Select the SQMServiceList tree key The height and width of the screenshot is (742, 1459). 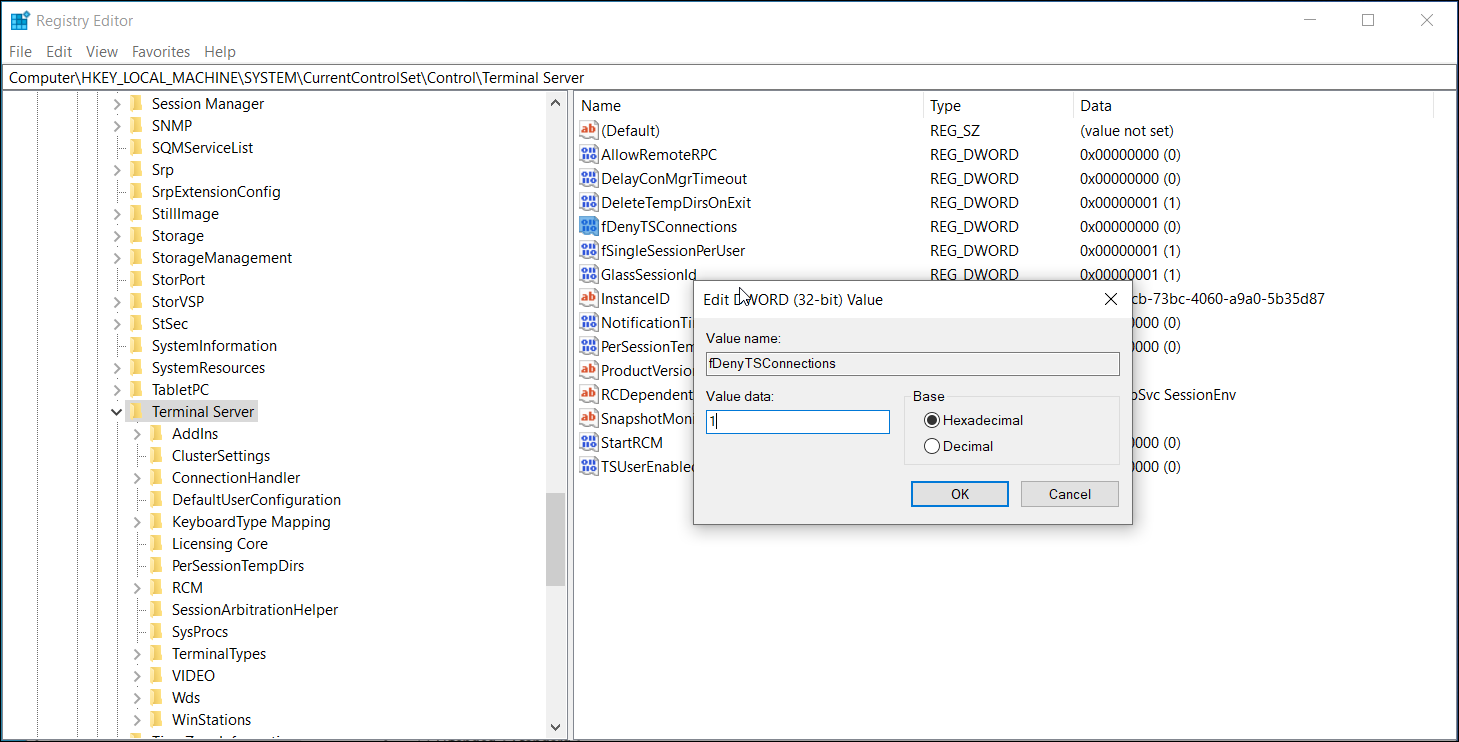coord(202,148)
